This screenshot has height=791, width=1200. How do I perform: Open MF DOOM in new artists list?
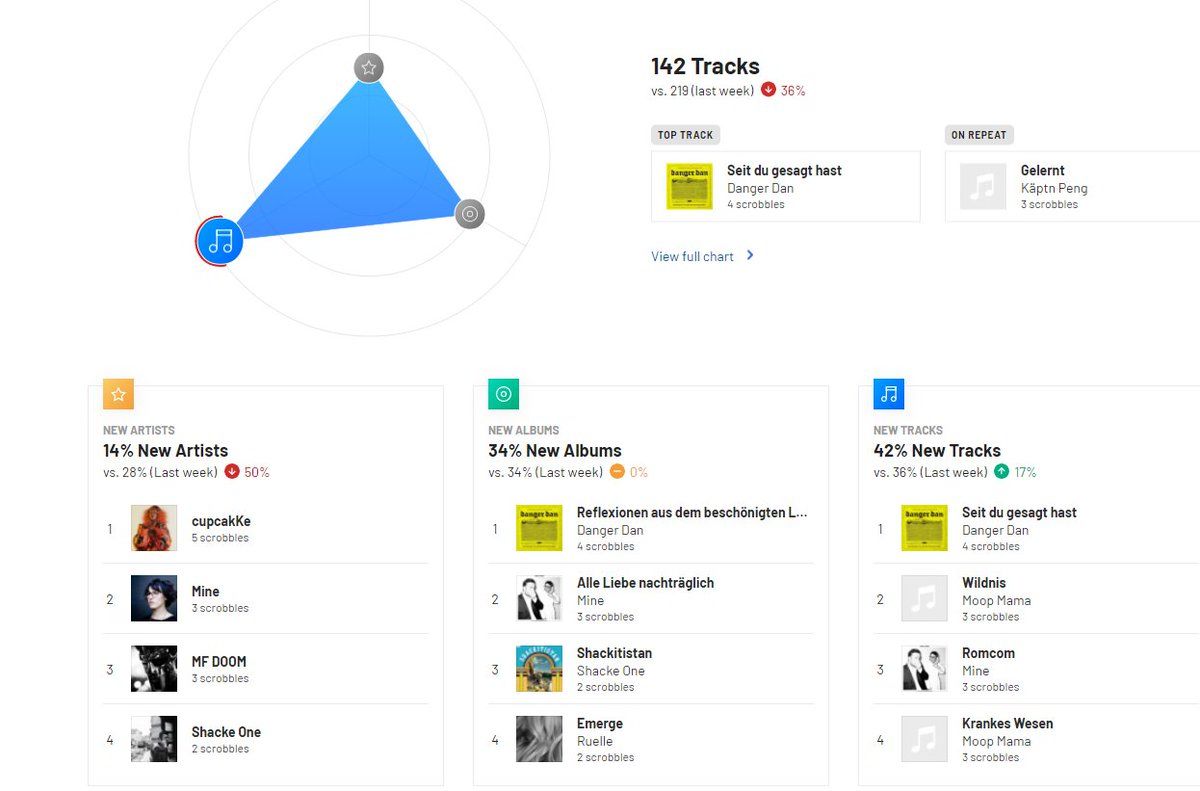click(x=219, y=662)
